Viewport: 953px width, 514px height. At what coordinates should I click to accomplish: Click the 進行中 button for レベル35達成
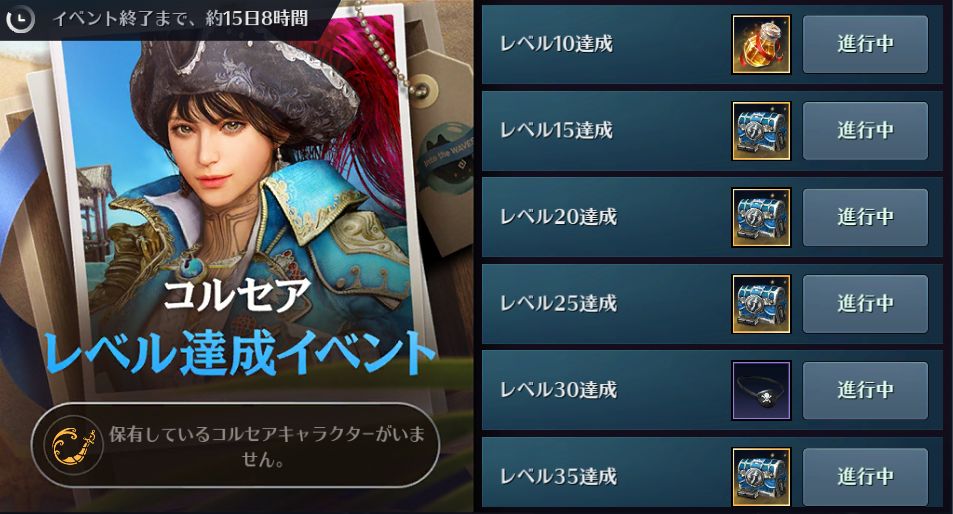pos(865,477)
